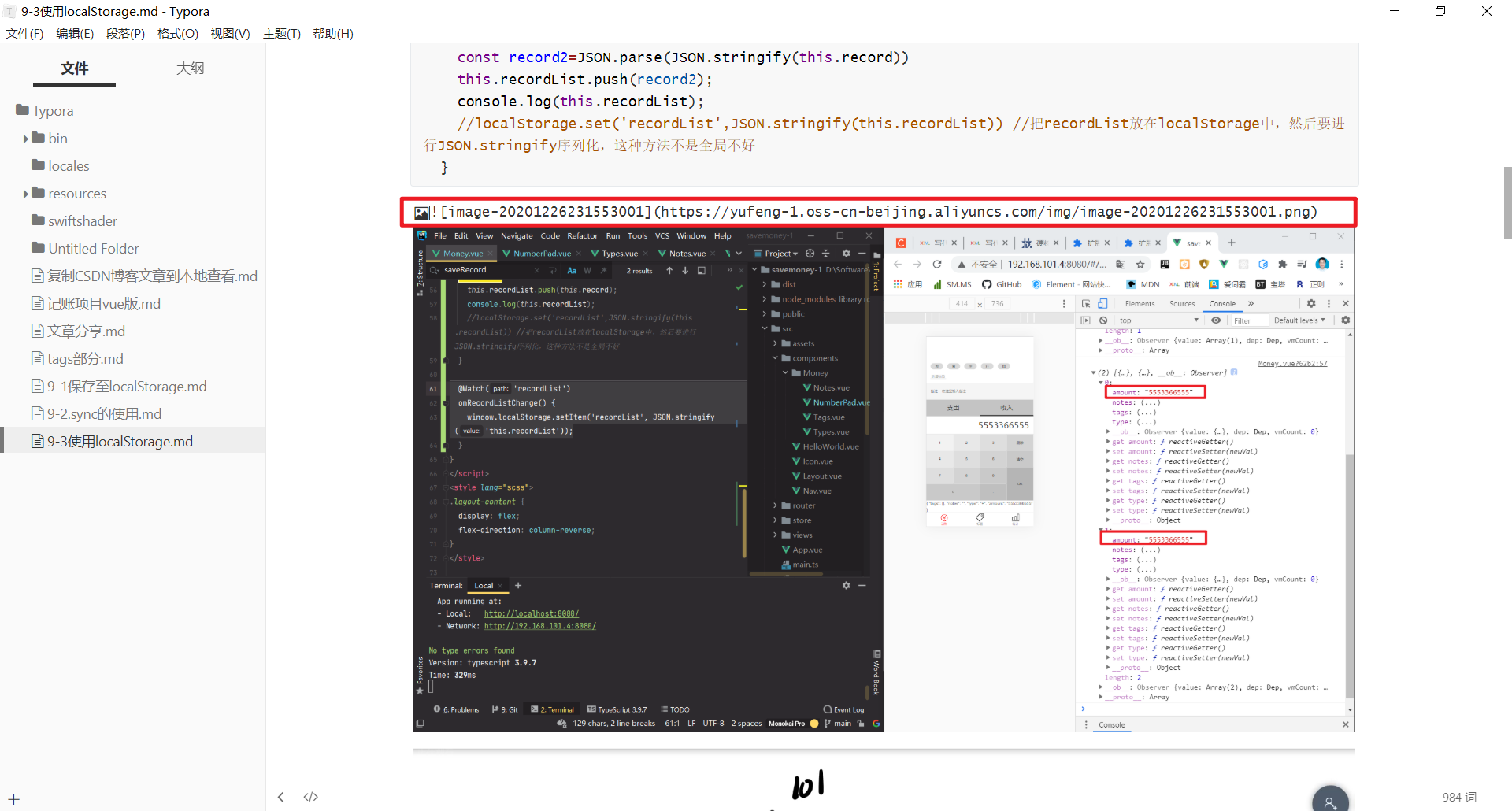
Task: Open the 视图(V) menu
Action: (230, 34)
